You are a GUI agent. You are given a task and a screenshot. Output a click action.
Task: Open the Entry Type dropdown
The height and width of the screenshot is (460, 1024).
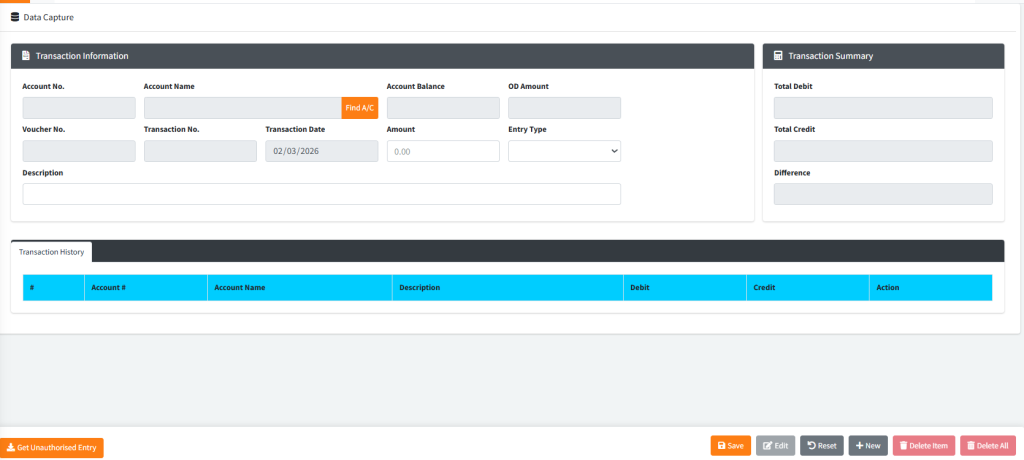click(x=564, y=151)
